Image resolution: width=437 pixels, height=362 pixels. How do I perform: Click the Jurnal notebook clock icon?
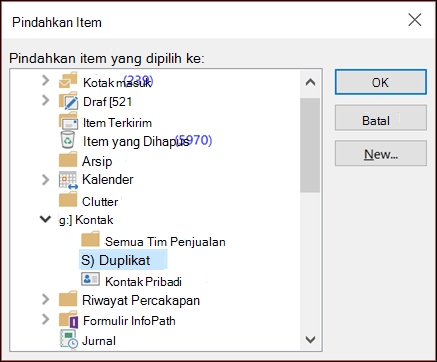pyautogui.click(x=69, y=339)
